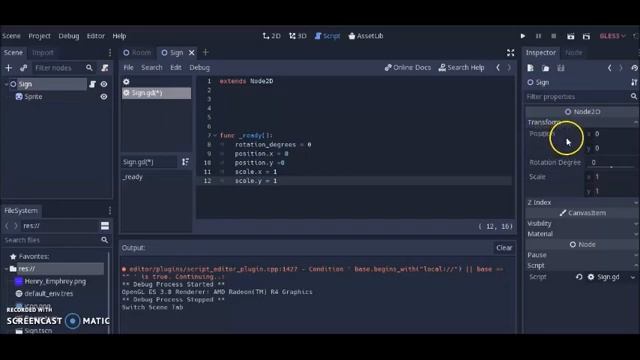Screen dimensions: 640x360
Task: Clear the Output log
Action: (504, 248)
